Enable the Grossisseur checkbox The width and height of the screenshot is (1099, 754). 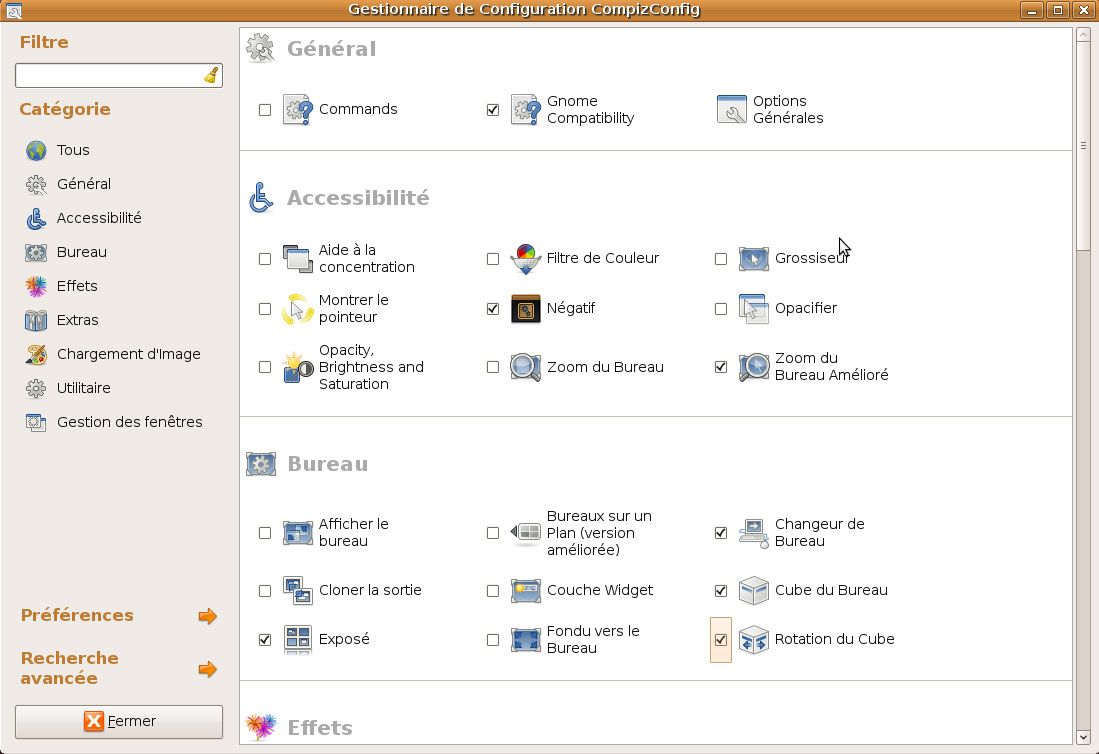721,259
